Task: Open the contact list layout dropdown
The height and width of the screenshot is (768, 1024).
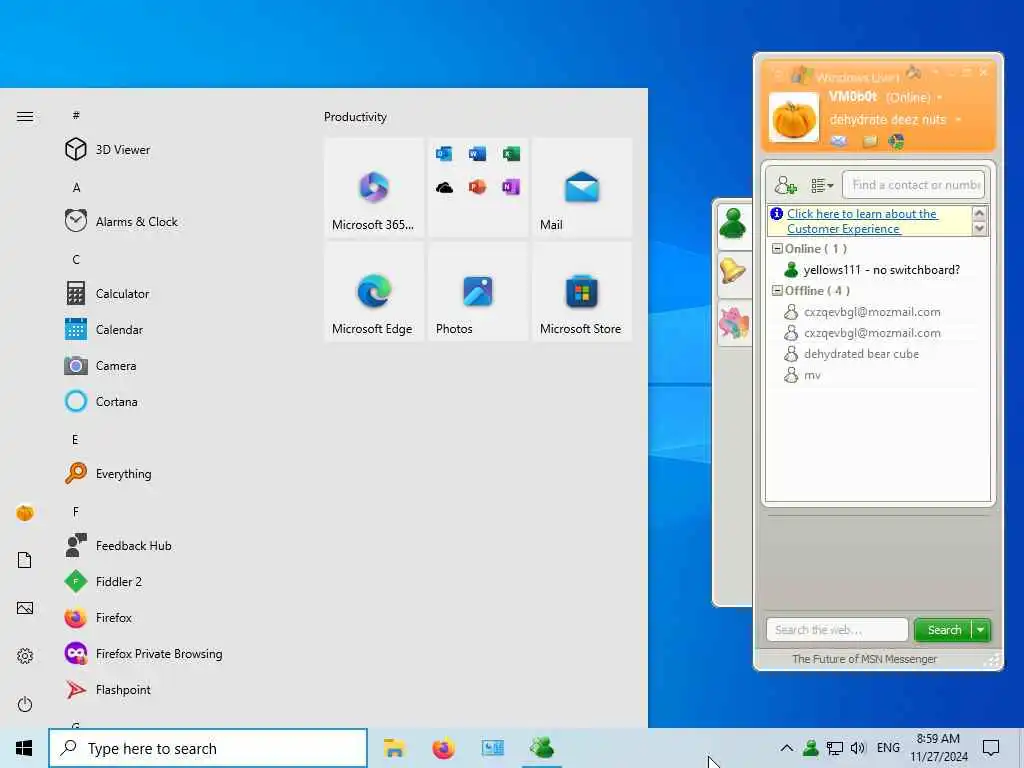Action: pos(822,185)
